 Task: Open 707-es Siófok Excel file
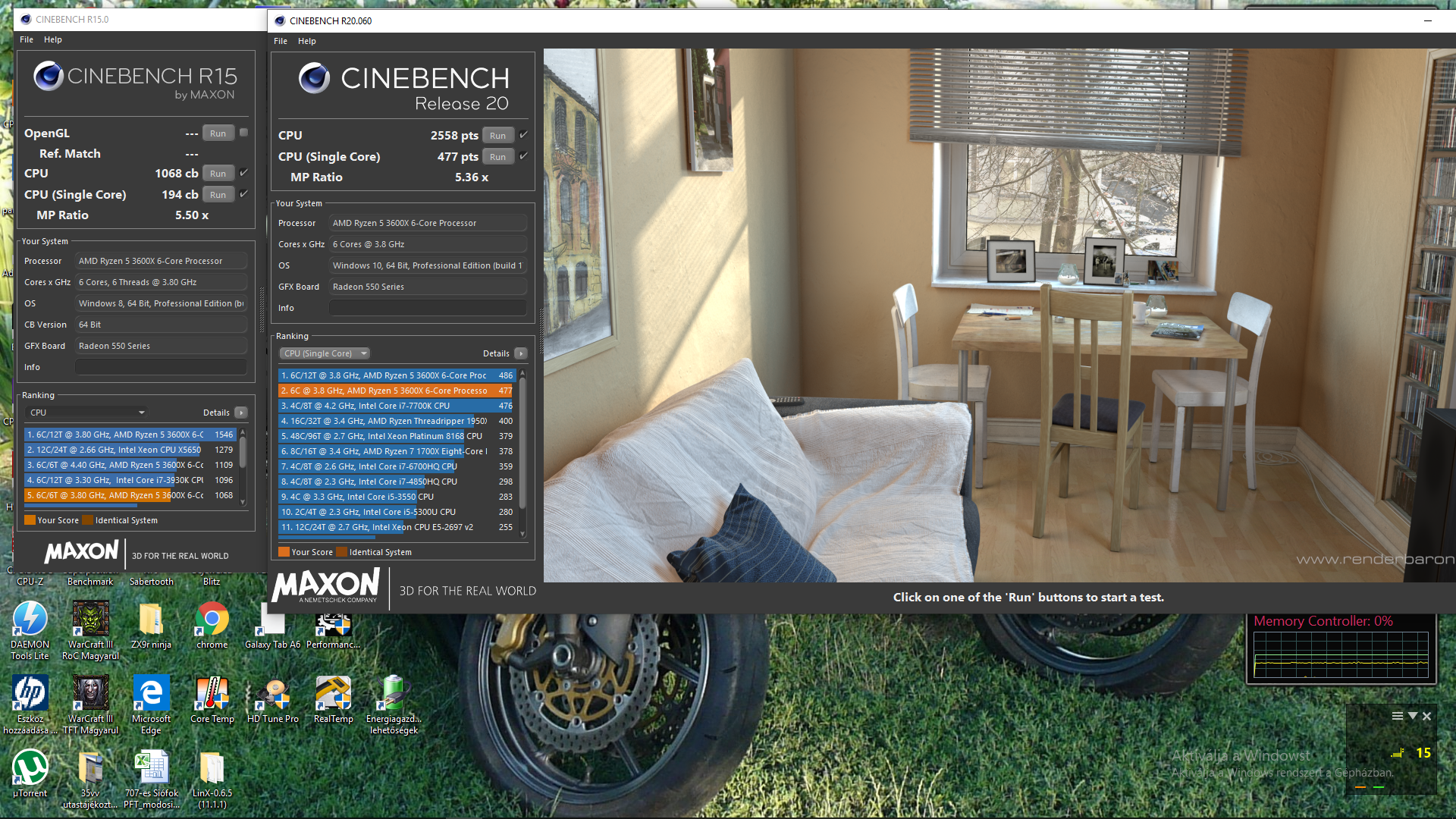coord(151,778)
